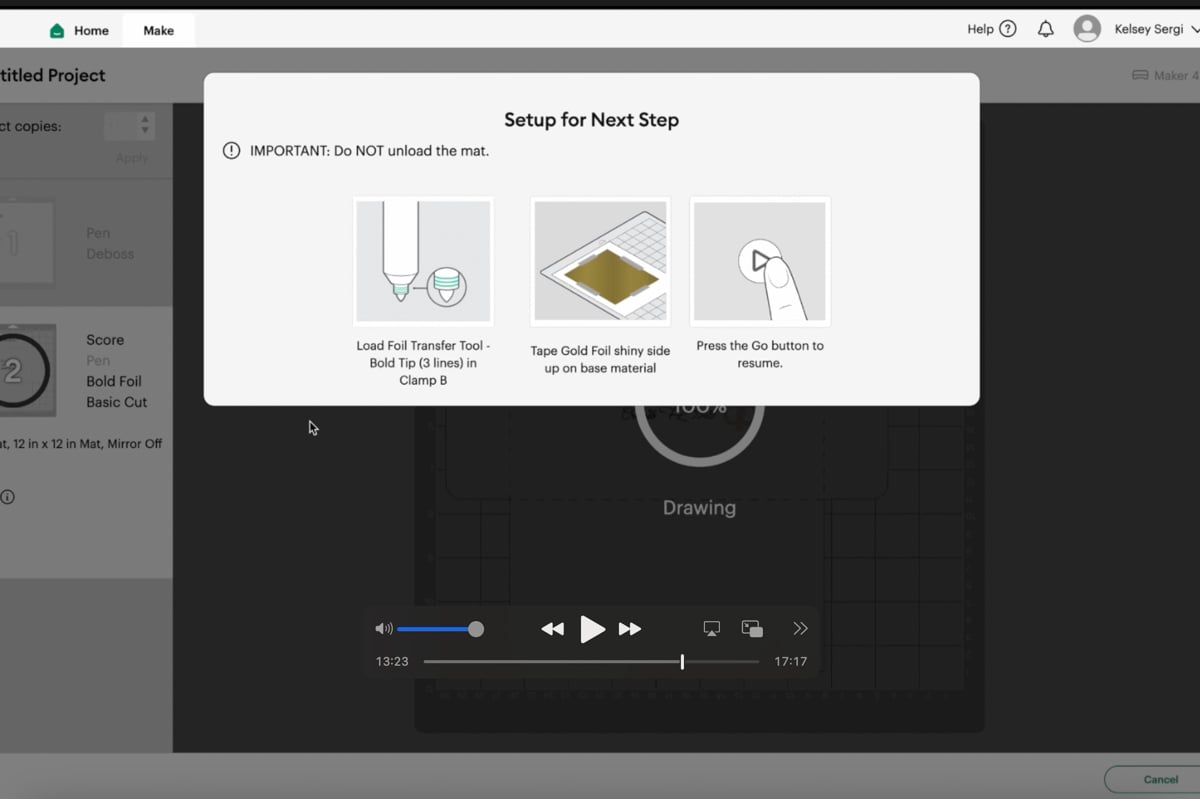Toggle picture-in-picture mode icon
Screen dimensions: 1200x799
tap(752, 629)
